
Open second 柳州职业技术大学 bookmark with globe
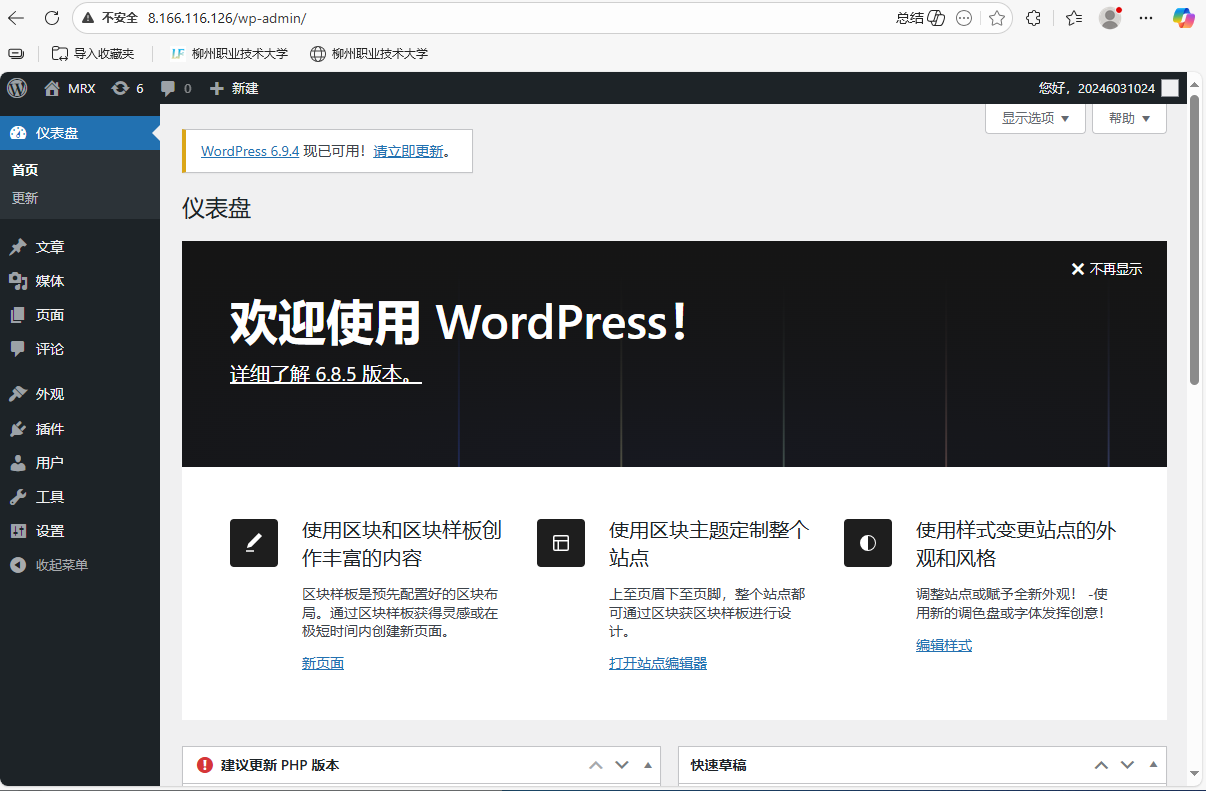click(x=369, y=53)
